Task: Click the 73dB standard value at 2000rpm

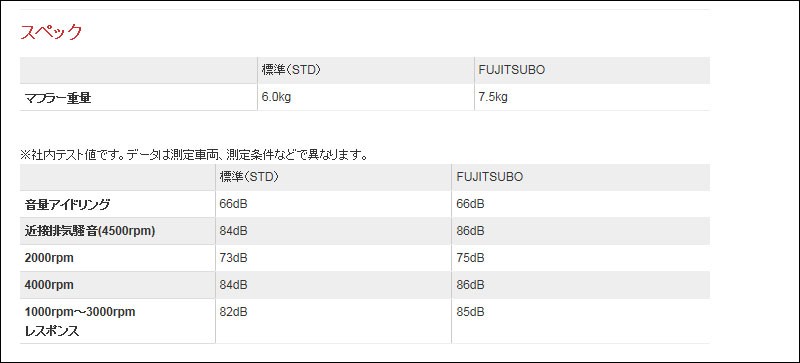Action: pos(233,258)
